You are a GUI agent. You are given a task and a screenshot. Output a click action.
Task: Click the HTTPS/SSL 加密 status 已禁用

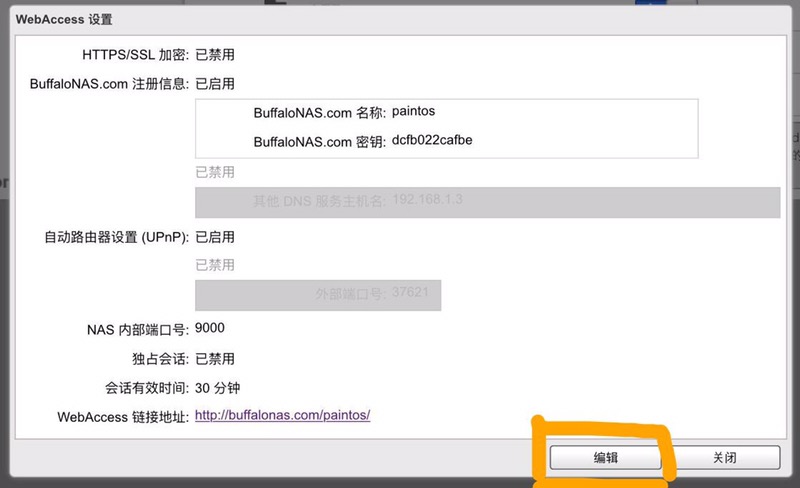pyautogui.click(x=215, y=55)
